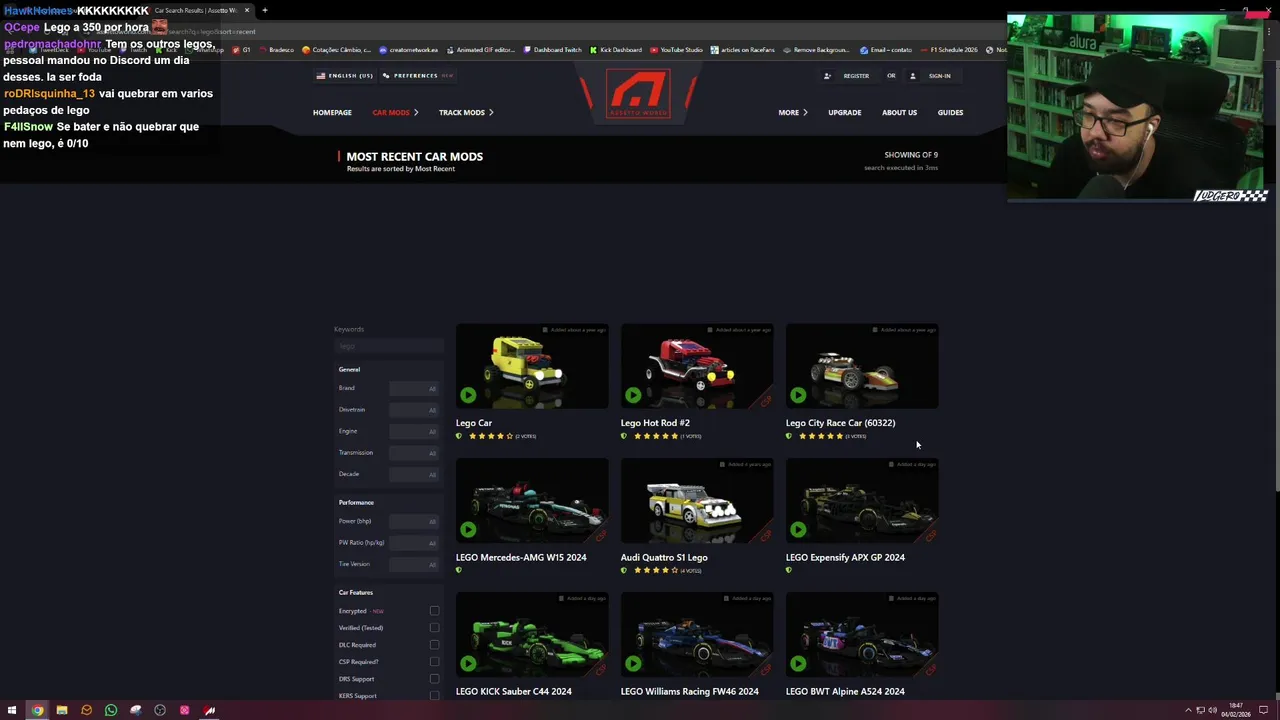Open the Engine filter dropdown
The image size is (1280, 720).
pyautogui.click(x=414, y=431)
